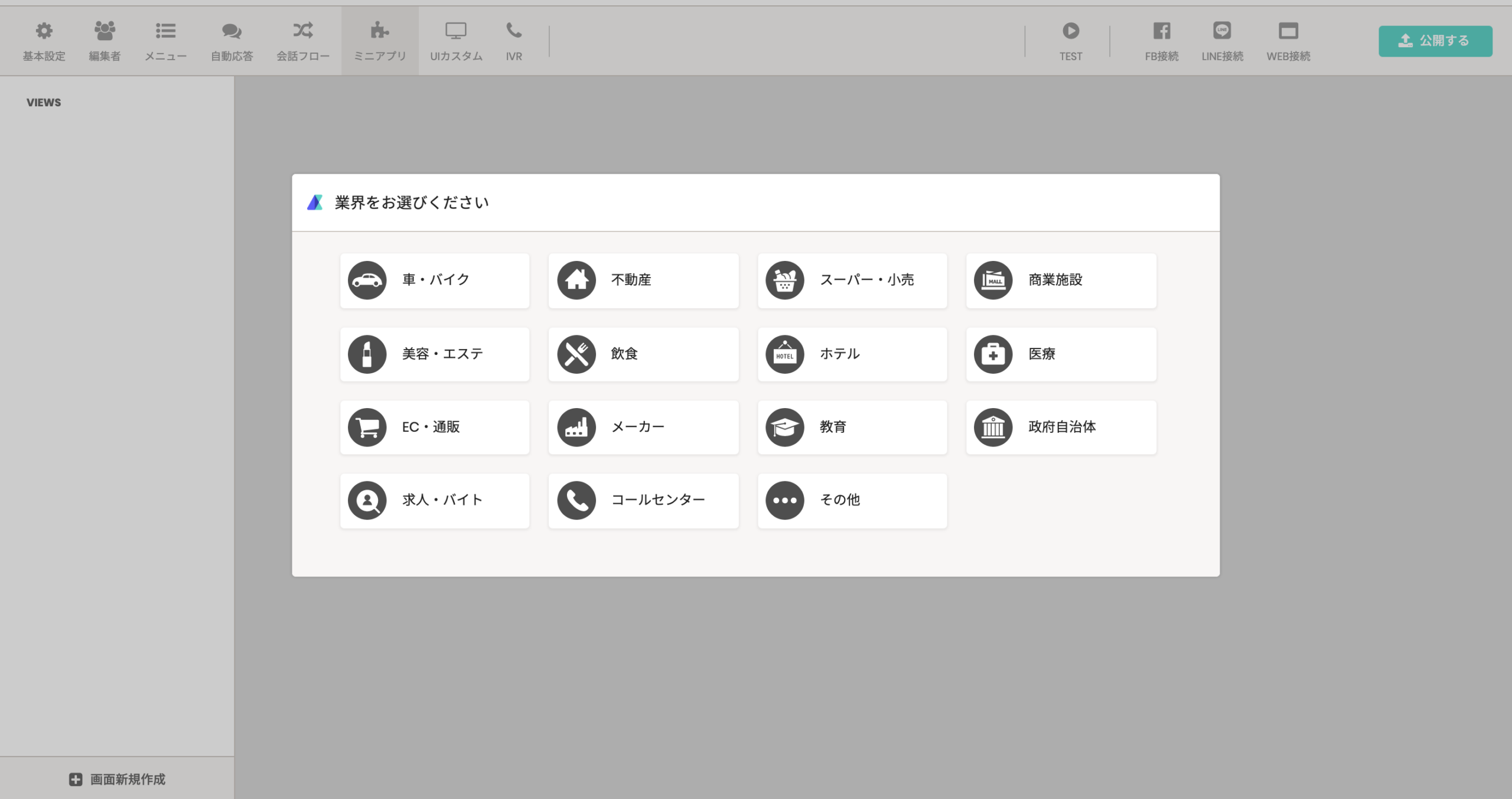Go to 自動応答 auto-reply section

coord(232,41)
